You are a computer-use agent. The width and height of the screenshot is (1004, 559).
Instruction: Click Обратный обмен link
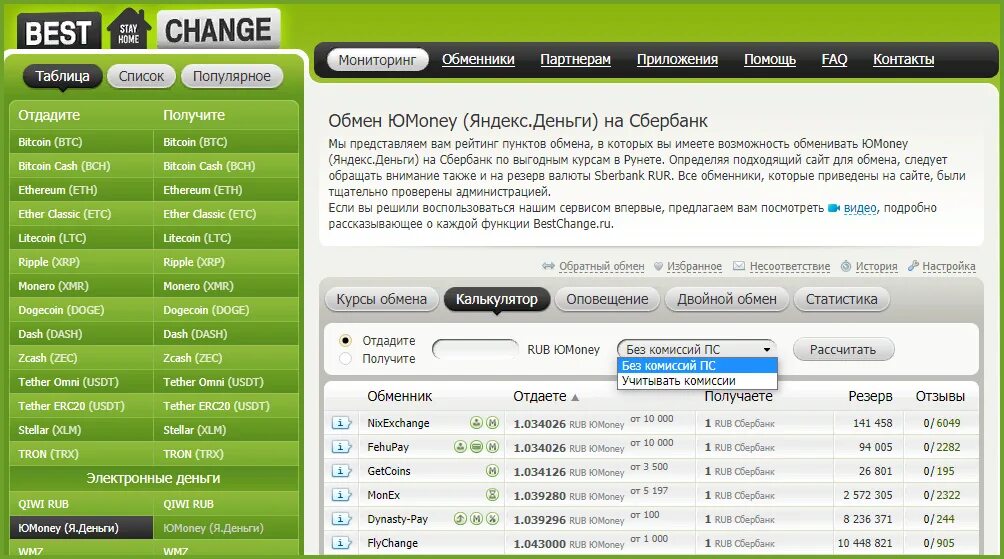601,266
